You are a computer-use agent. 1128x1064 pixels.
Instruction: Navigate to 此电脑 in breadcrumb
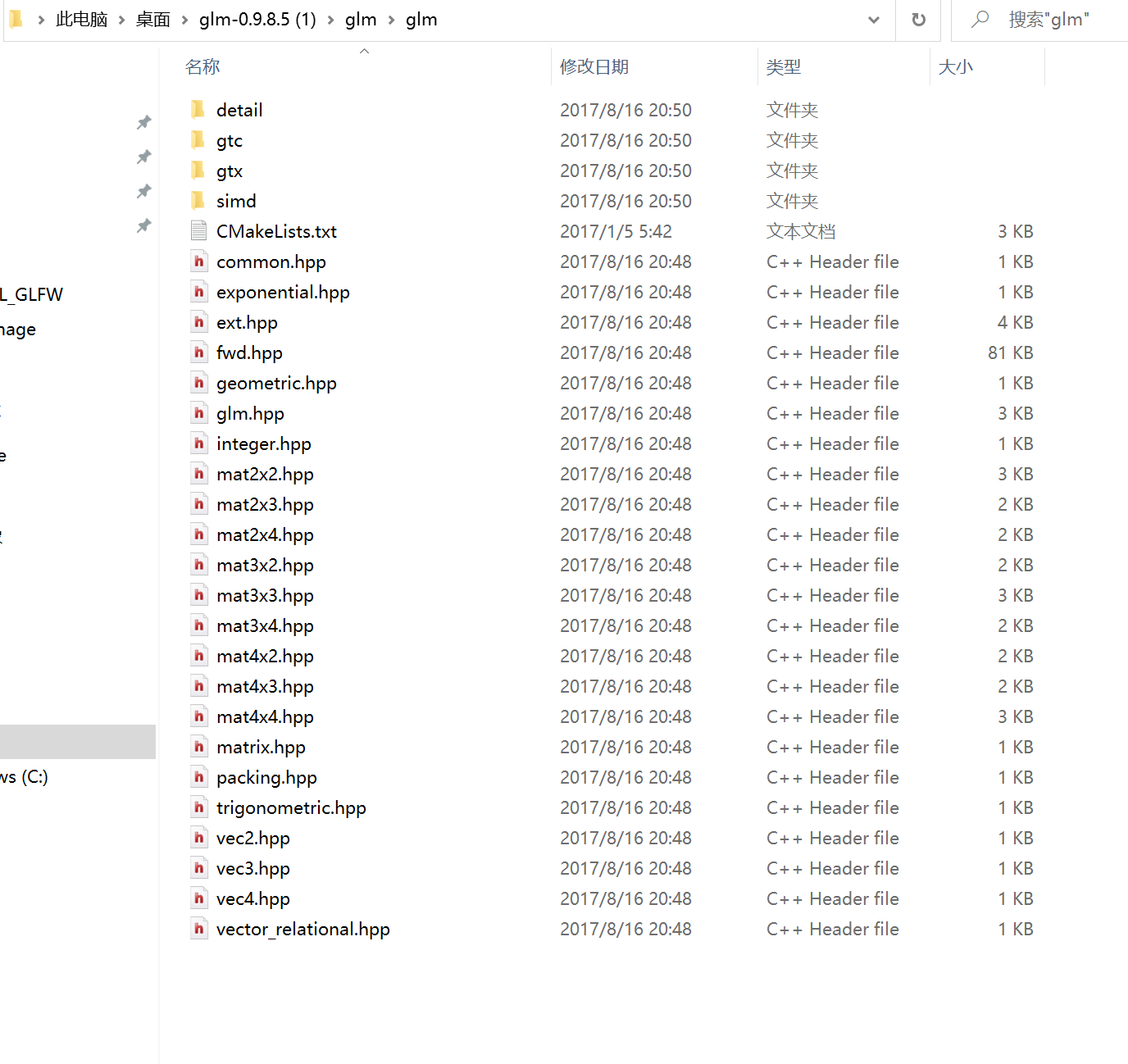pyautogui.click(x=81, y=20)
